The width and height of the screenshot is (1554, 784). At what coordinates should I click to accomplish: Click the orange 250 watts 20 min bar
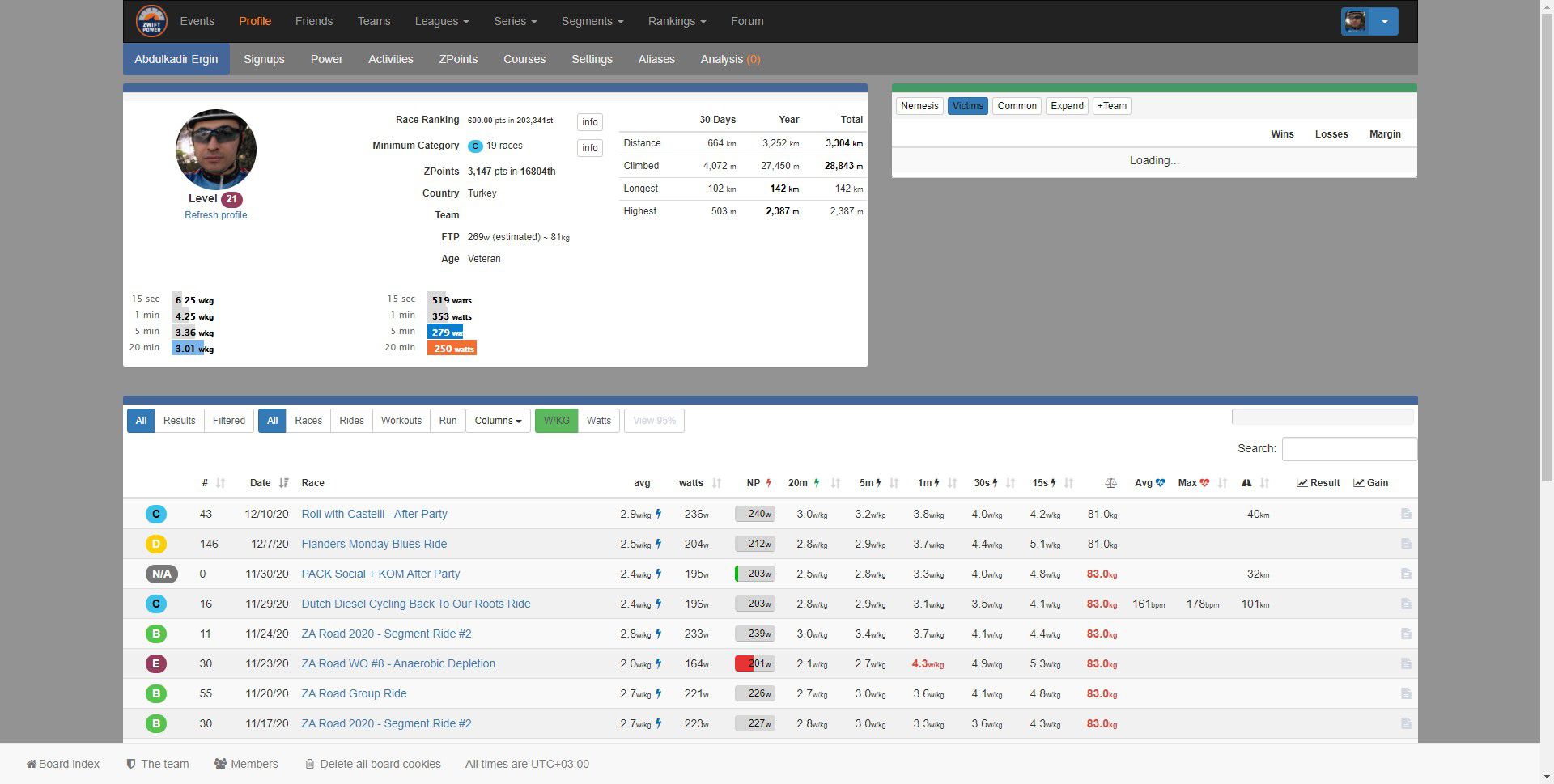click(452, 349)
